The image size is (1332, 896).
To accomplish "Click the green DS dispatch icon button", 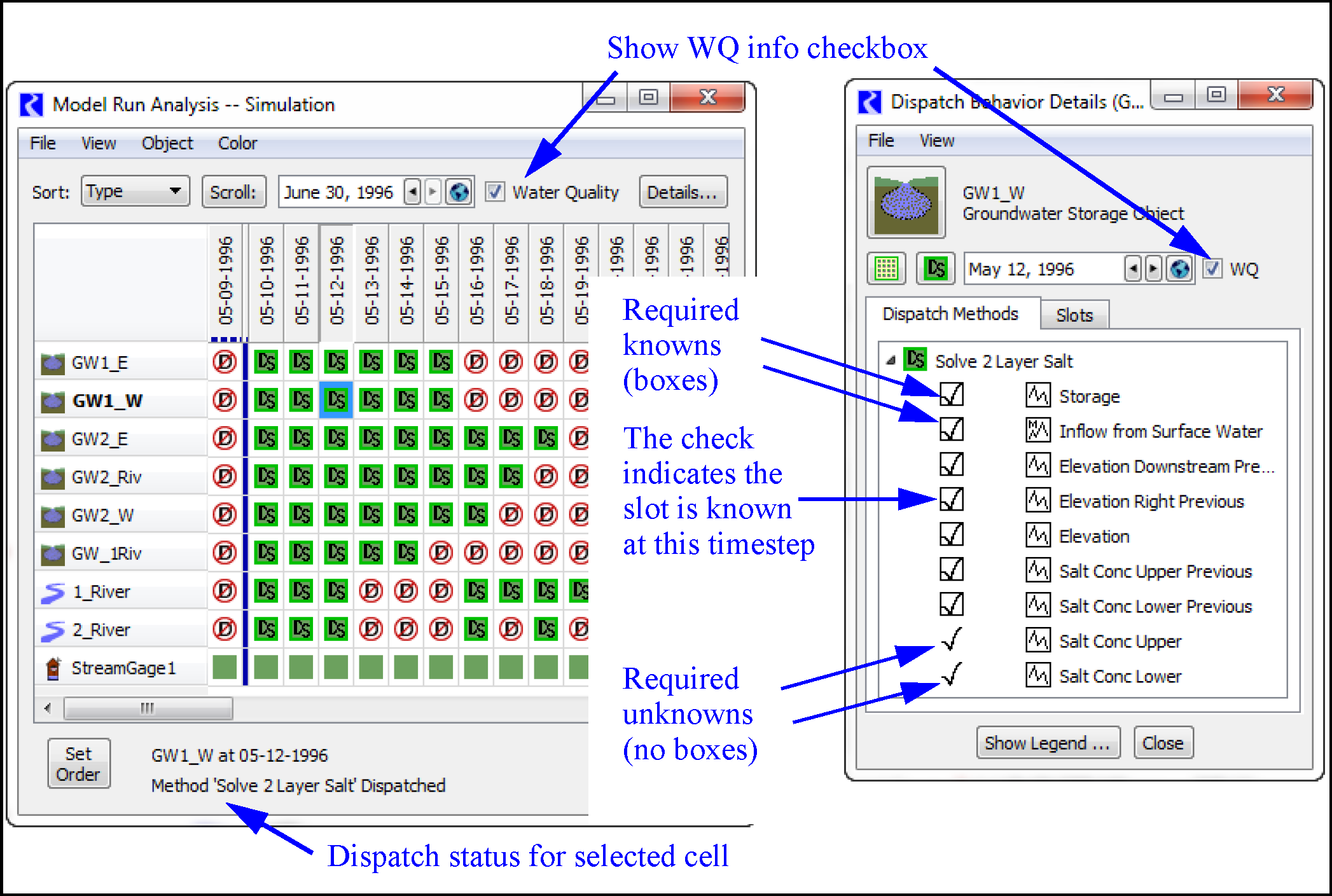I will [935, 268].
